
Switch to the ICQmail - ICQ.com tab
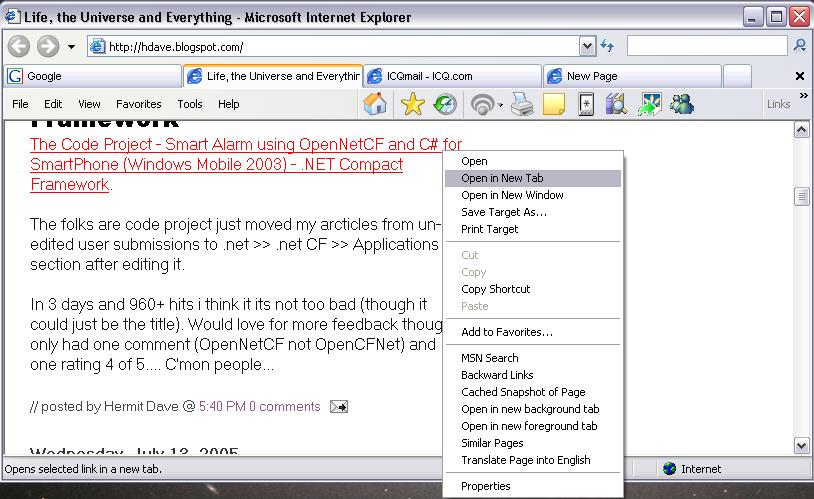click(x=451, y=76)
